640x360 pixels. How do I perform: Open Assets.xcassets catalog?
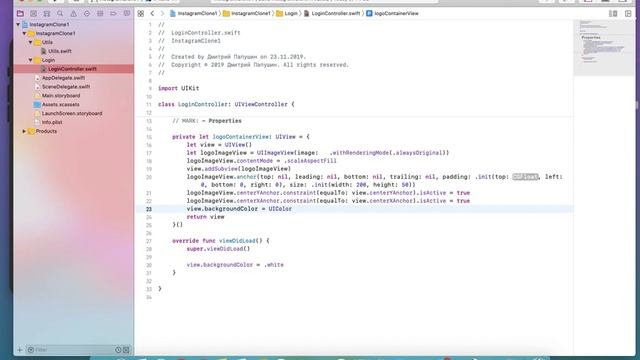[60, 104]
